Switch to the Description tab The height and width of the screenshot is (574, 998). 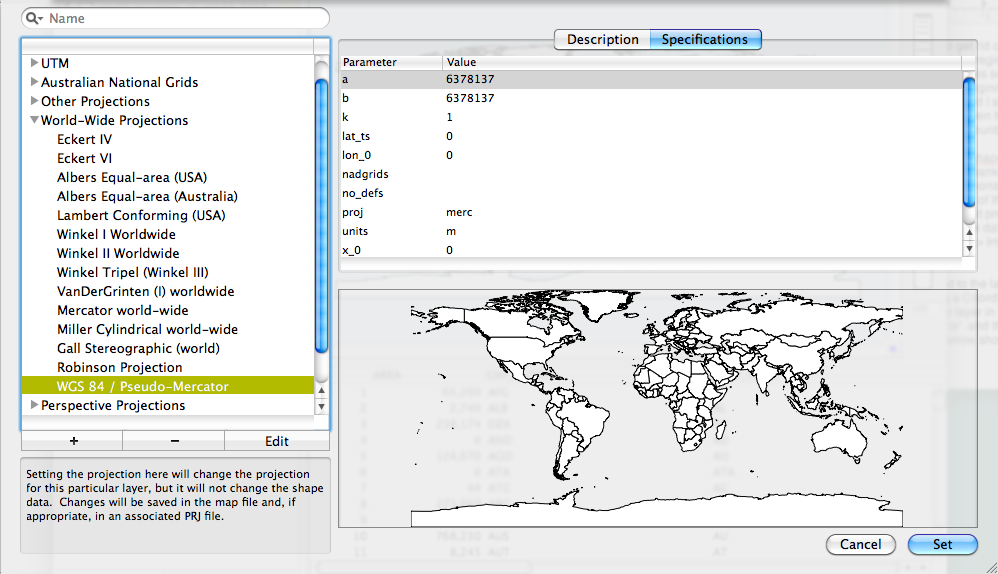602,39
